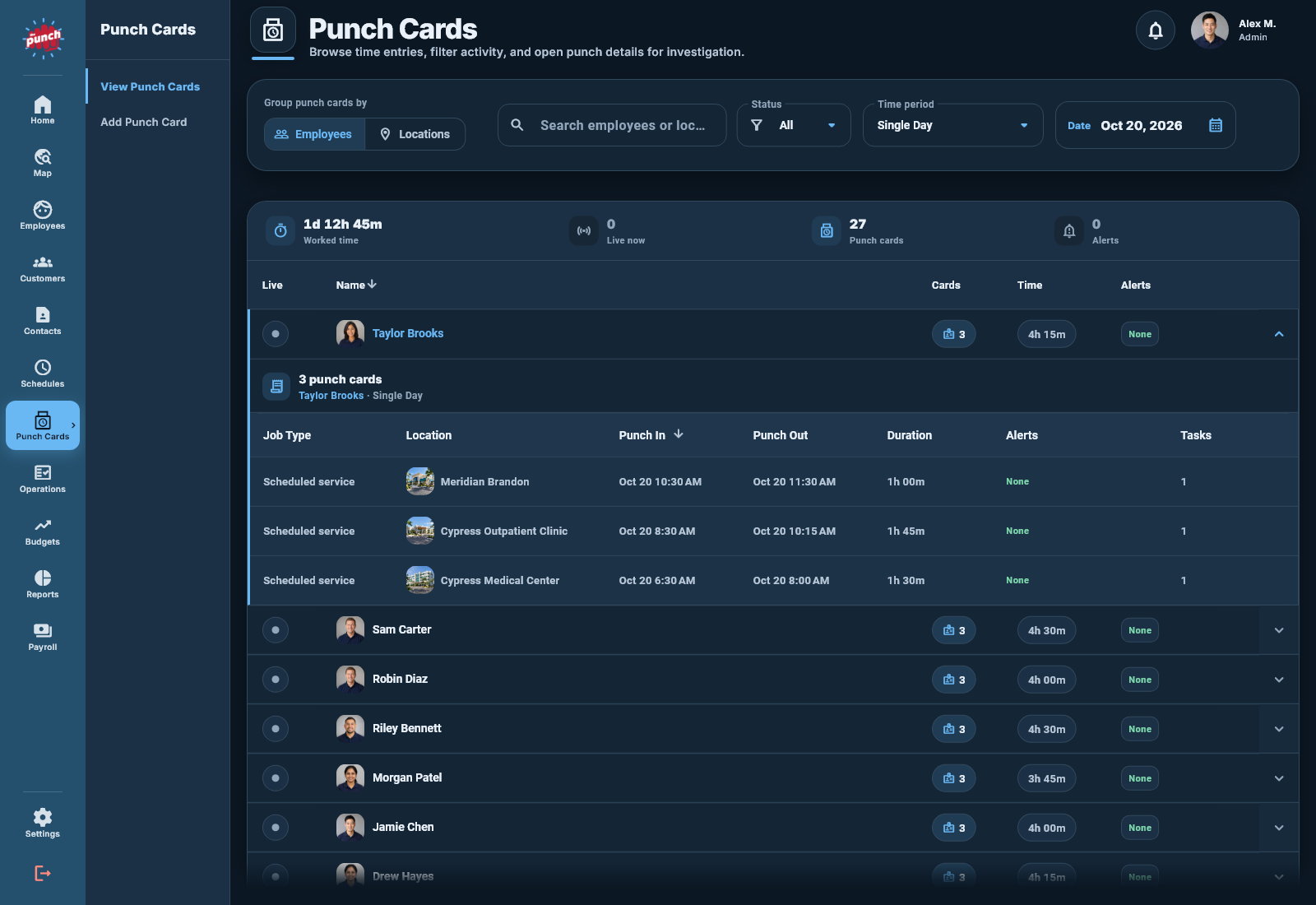Go to the Map view
Image resolution: width=1316 pixels, height=905 pixels.
coord(43,163)
